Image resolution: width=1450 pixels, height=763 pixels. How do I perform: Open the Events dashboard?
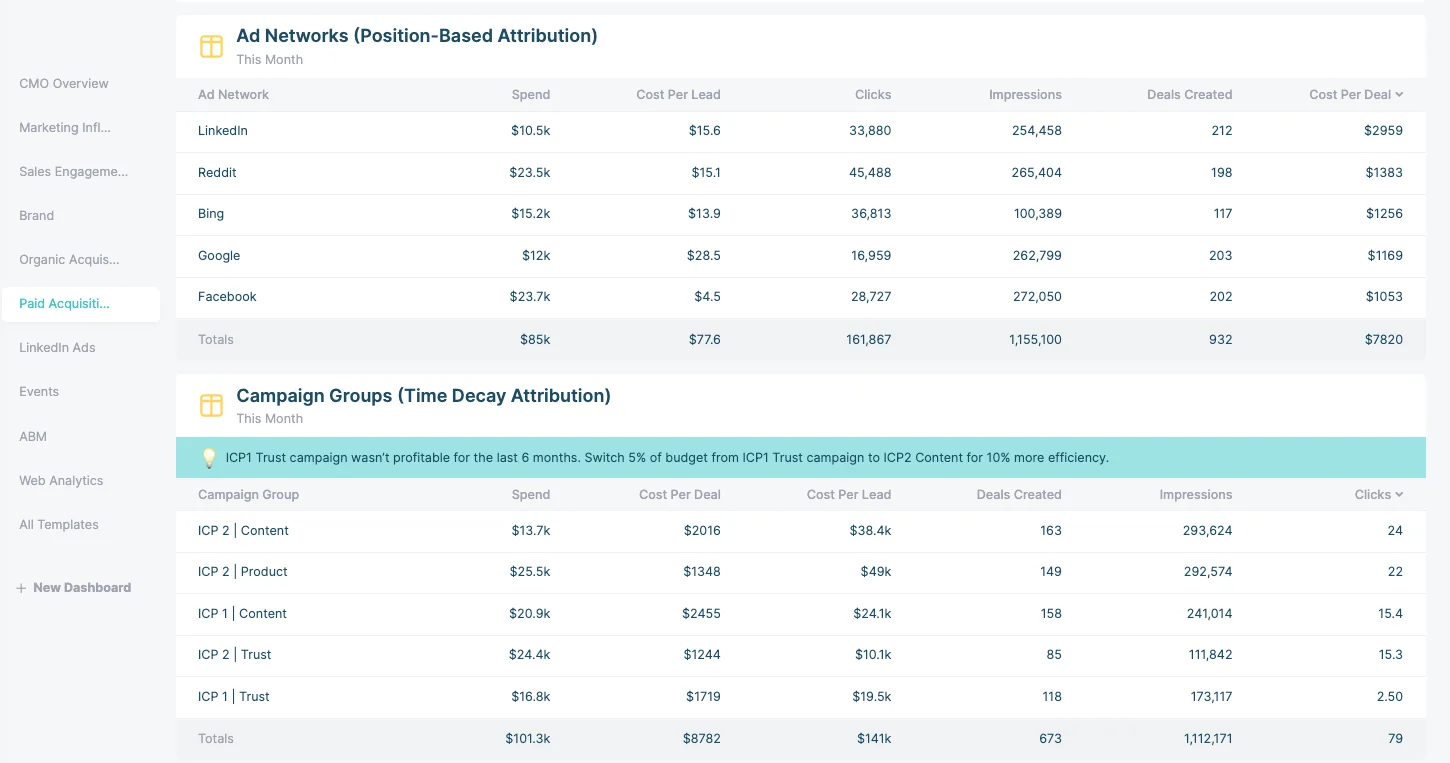(x=39, y=391)
